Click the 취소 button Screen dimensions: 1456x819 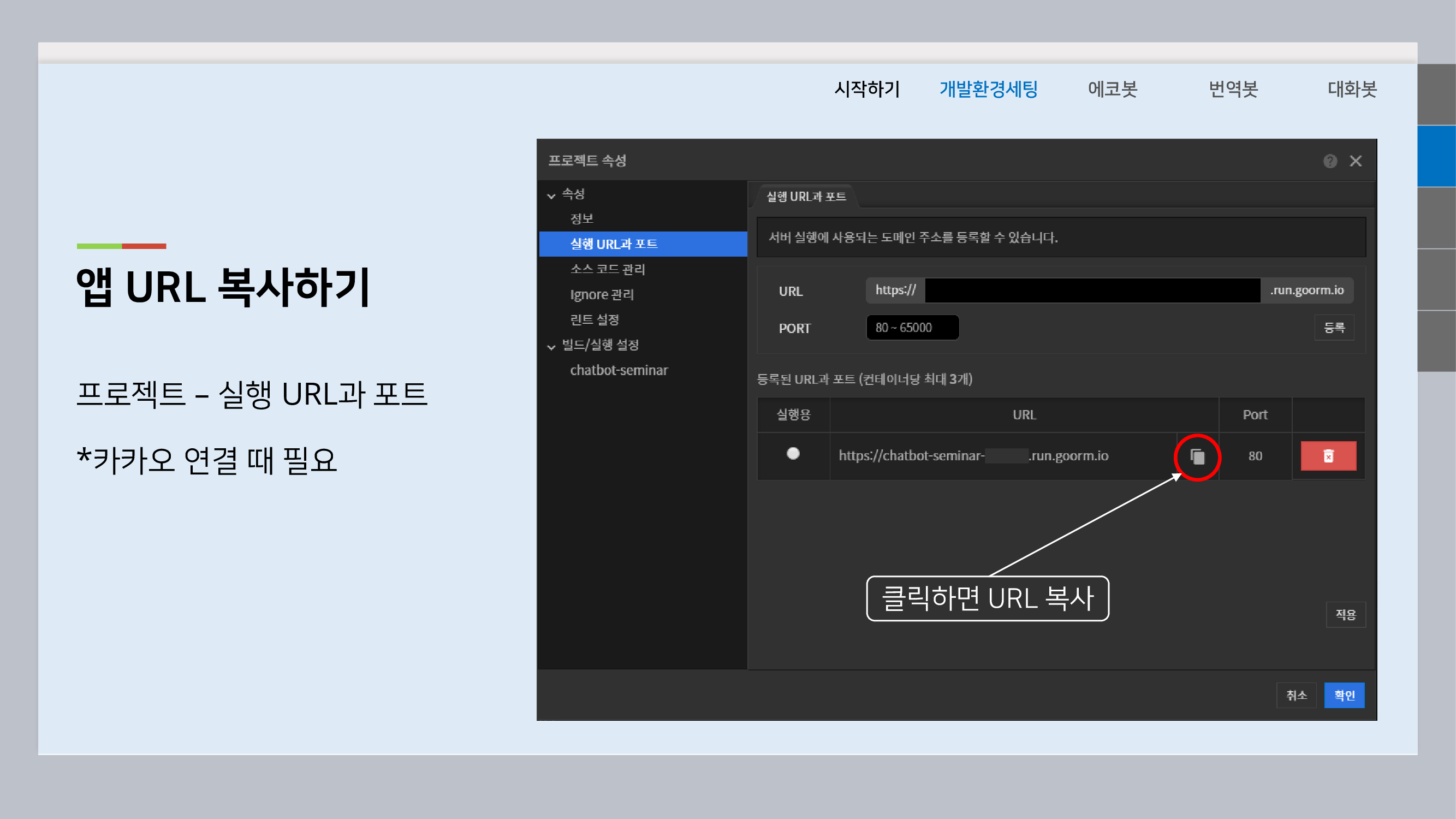[1296, 695]
